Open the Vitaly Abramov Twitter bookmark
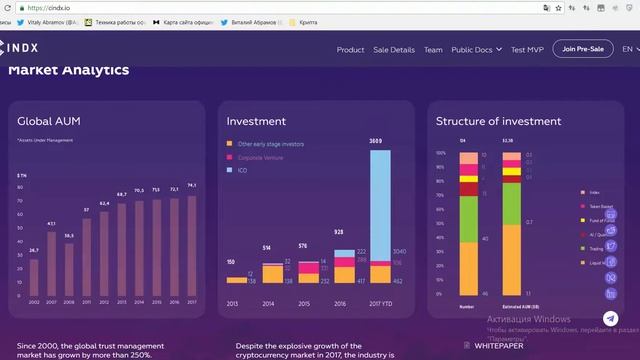Viewport: 640px width, 360px height. [47, 22]
